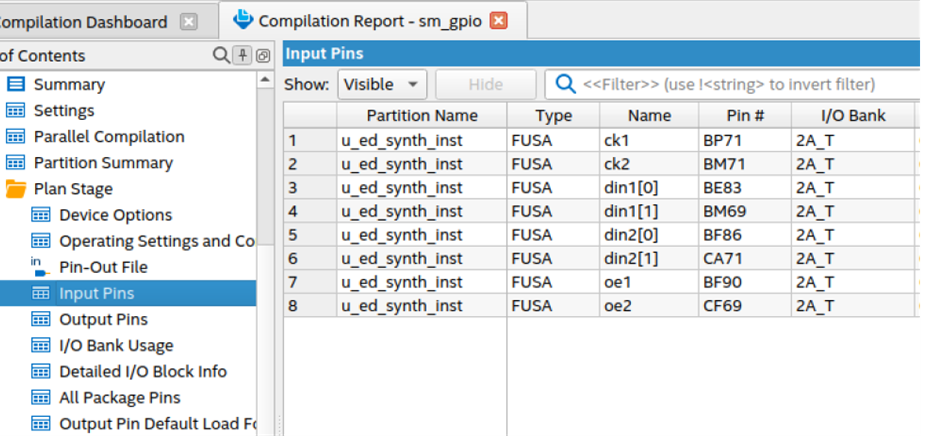Click the Hide button
The width and height of the screenshot is (936, 436).
[x=485, y=85]
